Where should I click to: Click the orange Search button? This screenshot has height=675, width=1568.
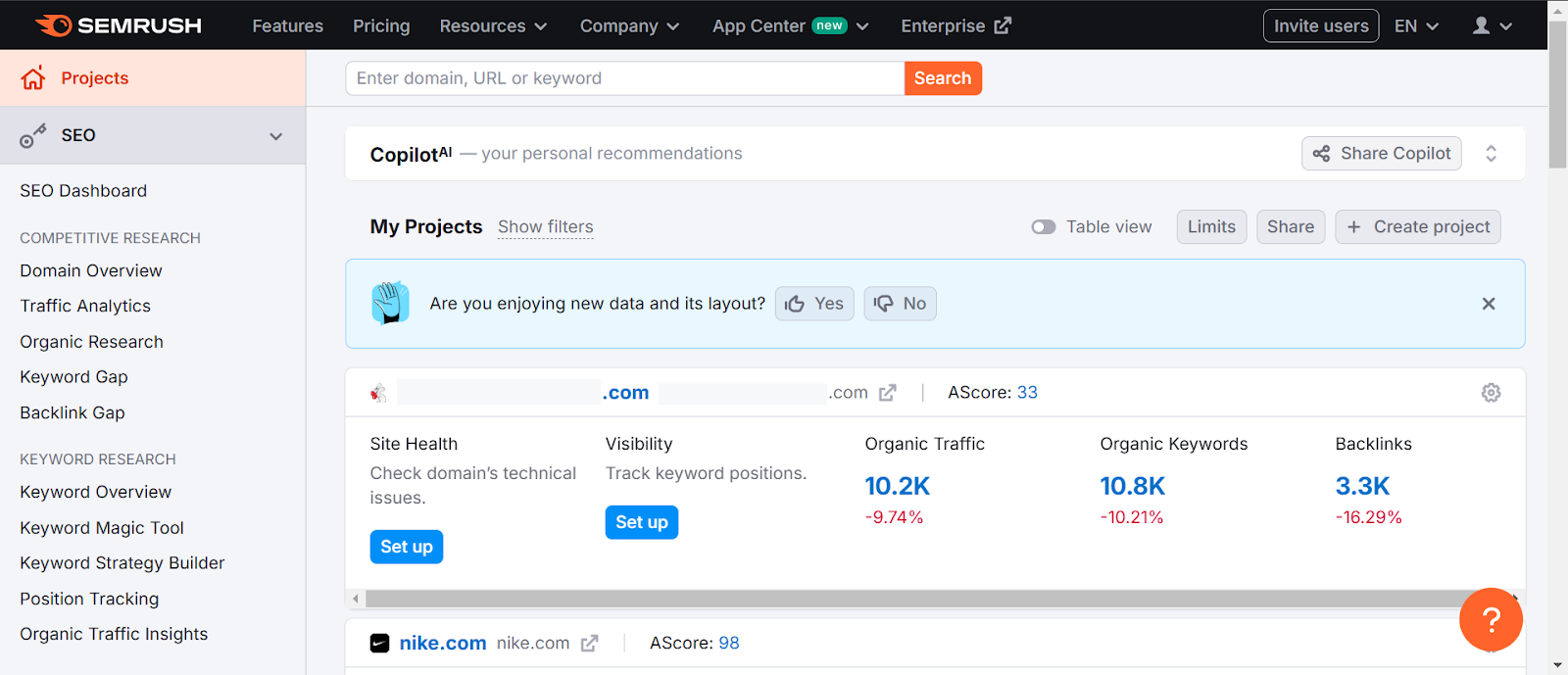[x=943, y=78]
